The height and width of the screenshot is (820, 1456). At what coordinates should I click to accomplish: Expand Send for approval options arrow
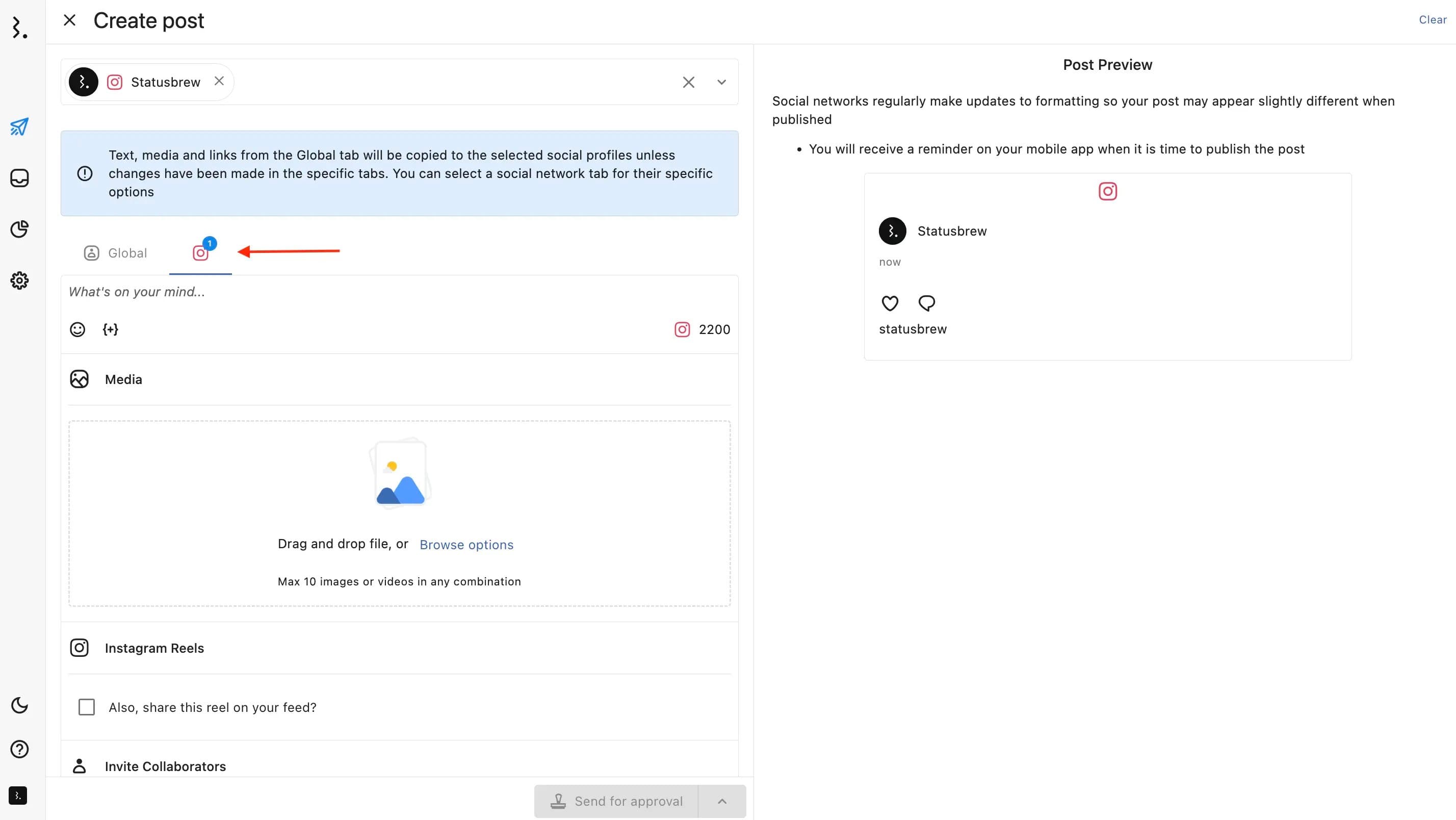coord(722,801)
